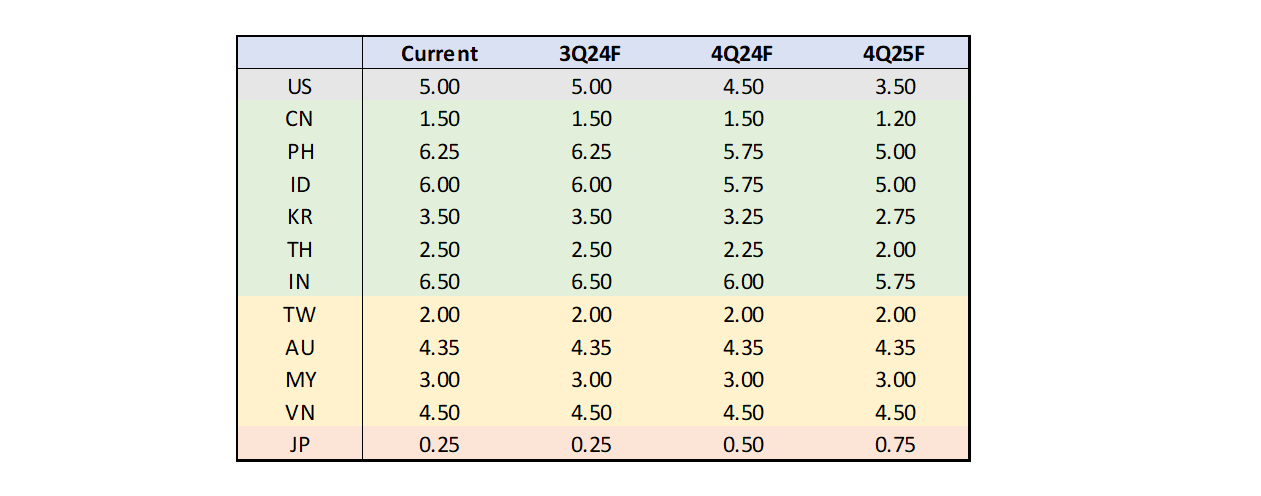The image size is (1261, 496).
Task: Select the TW row label
Action: tap(299, 315)
